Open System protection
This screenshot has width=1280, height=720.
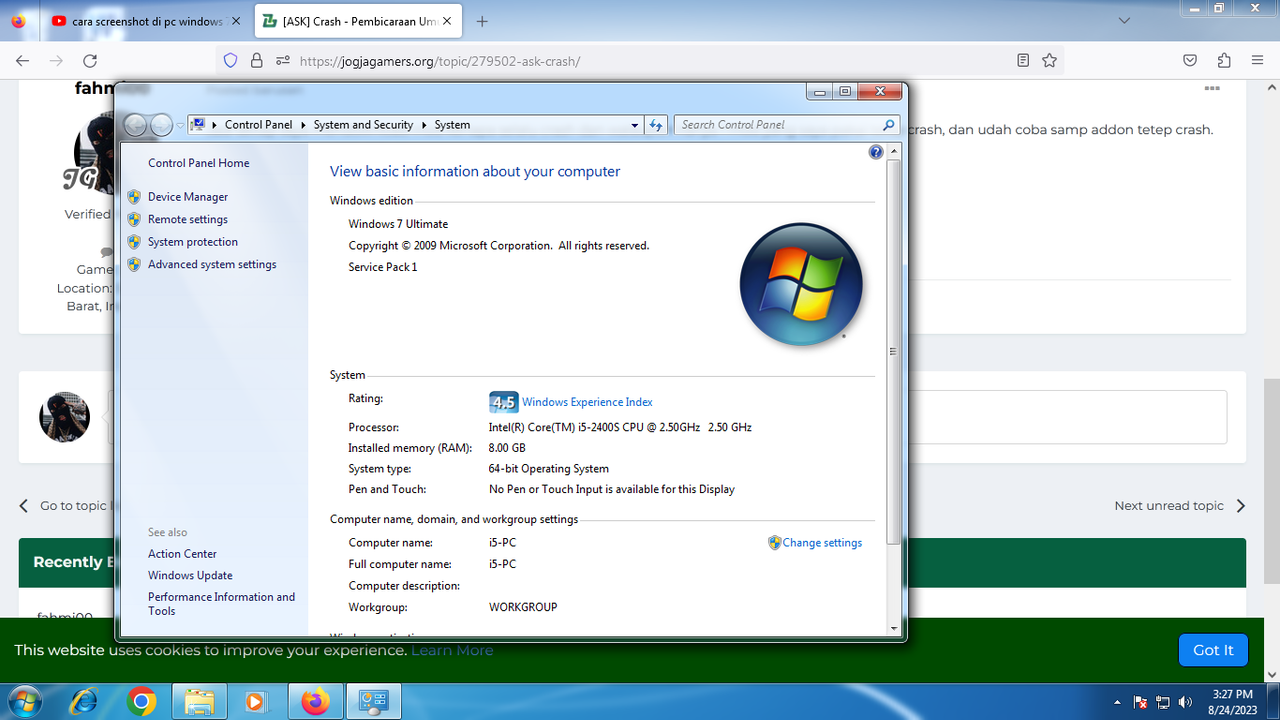coord(193,242)
